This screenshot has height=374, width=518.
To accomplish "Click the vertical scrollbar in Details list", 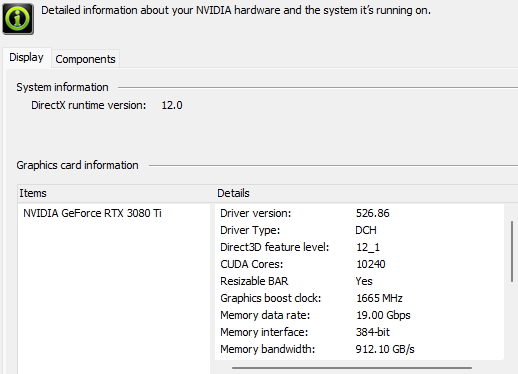I will click(x=512, y=252).
